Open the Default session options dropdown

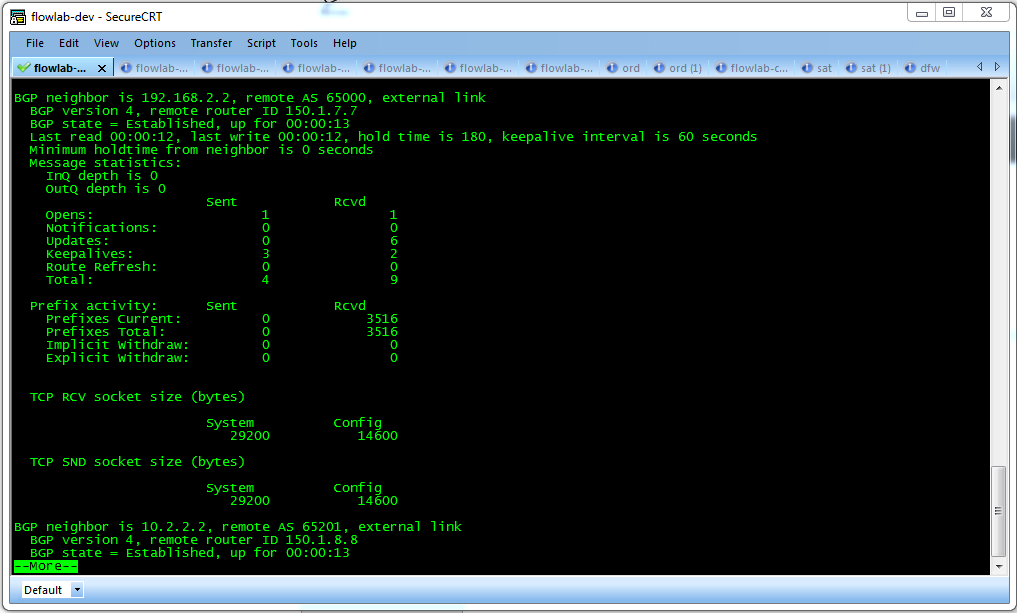click(x=76, y=590)
